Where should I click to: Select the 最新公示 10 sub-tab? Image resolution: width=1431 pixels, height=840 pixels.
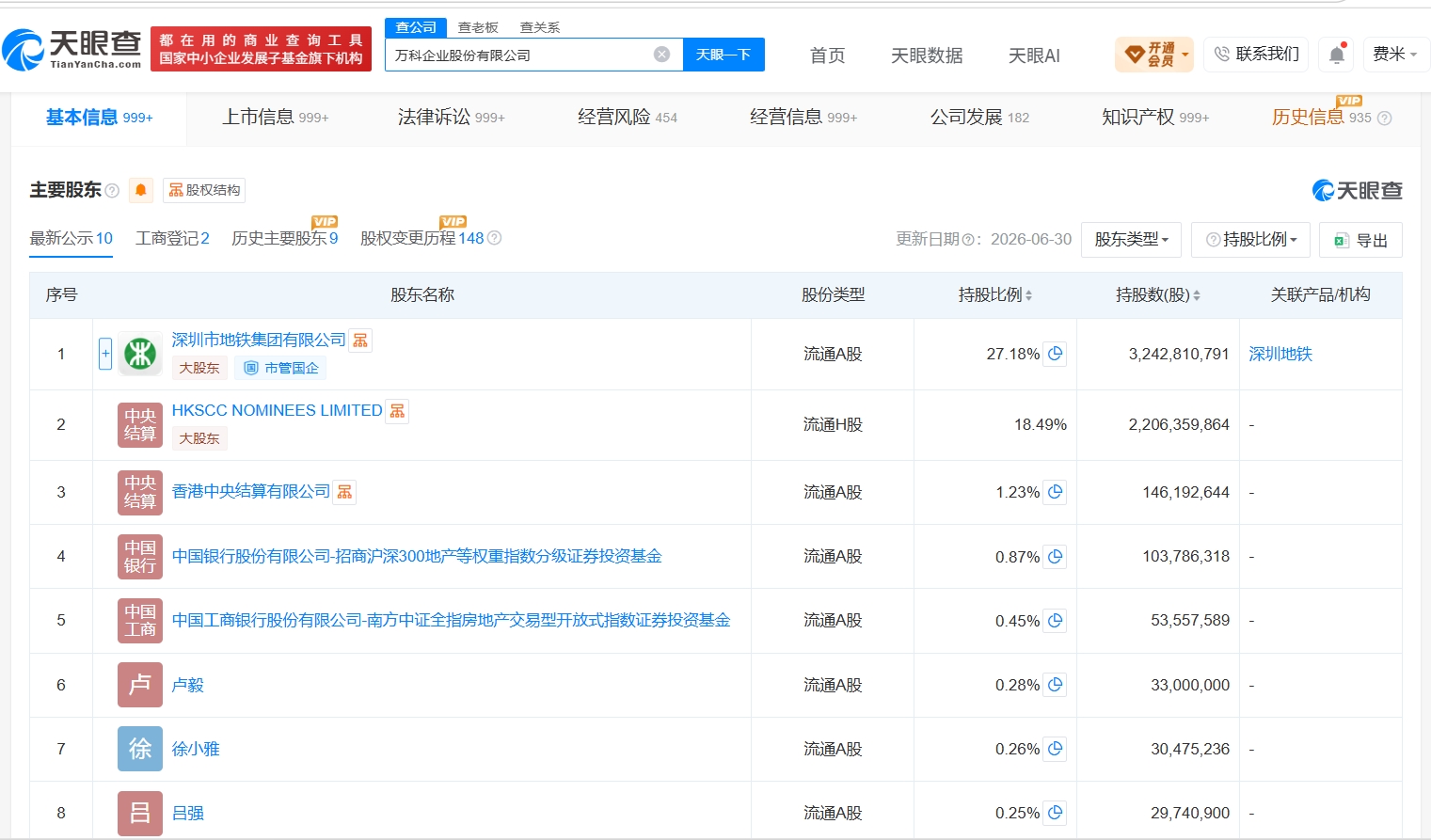coord(71,239)
